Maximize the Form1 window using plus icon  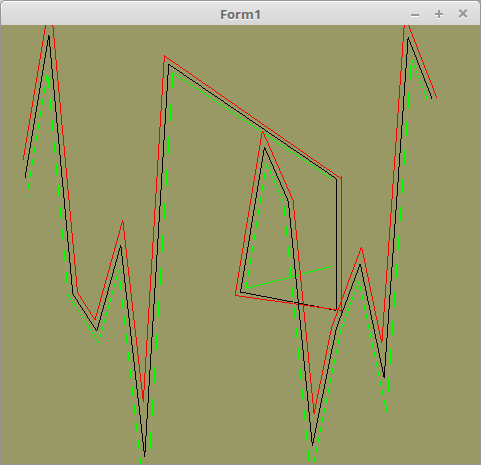(x=439, y=14)
